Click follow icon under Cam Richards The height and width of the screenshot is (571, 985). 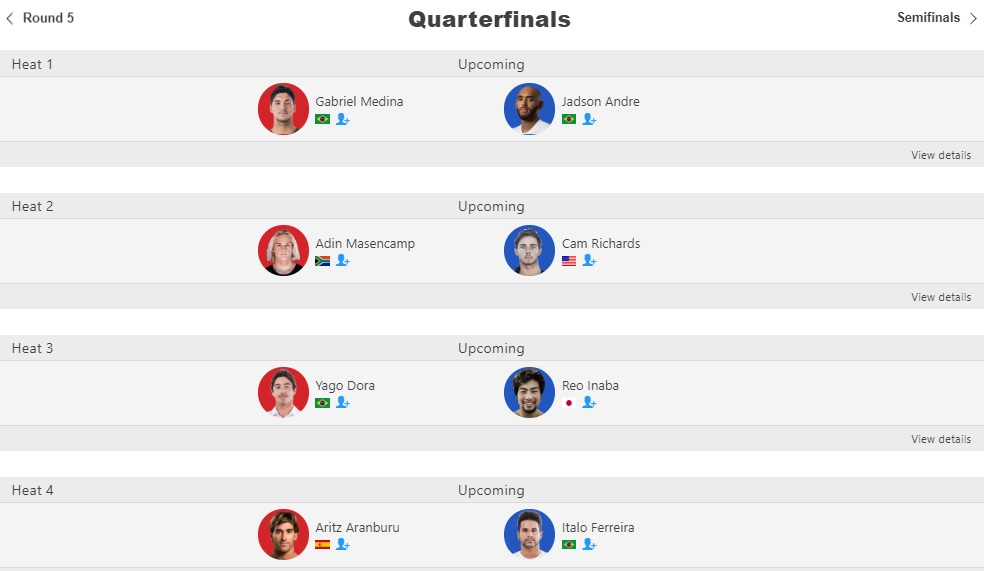[x=589, y=261]
